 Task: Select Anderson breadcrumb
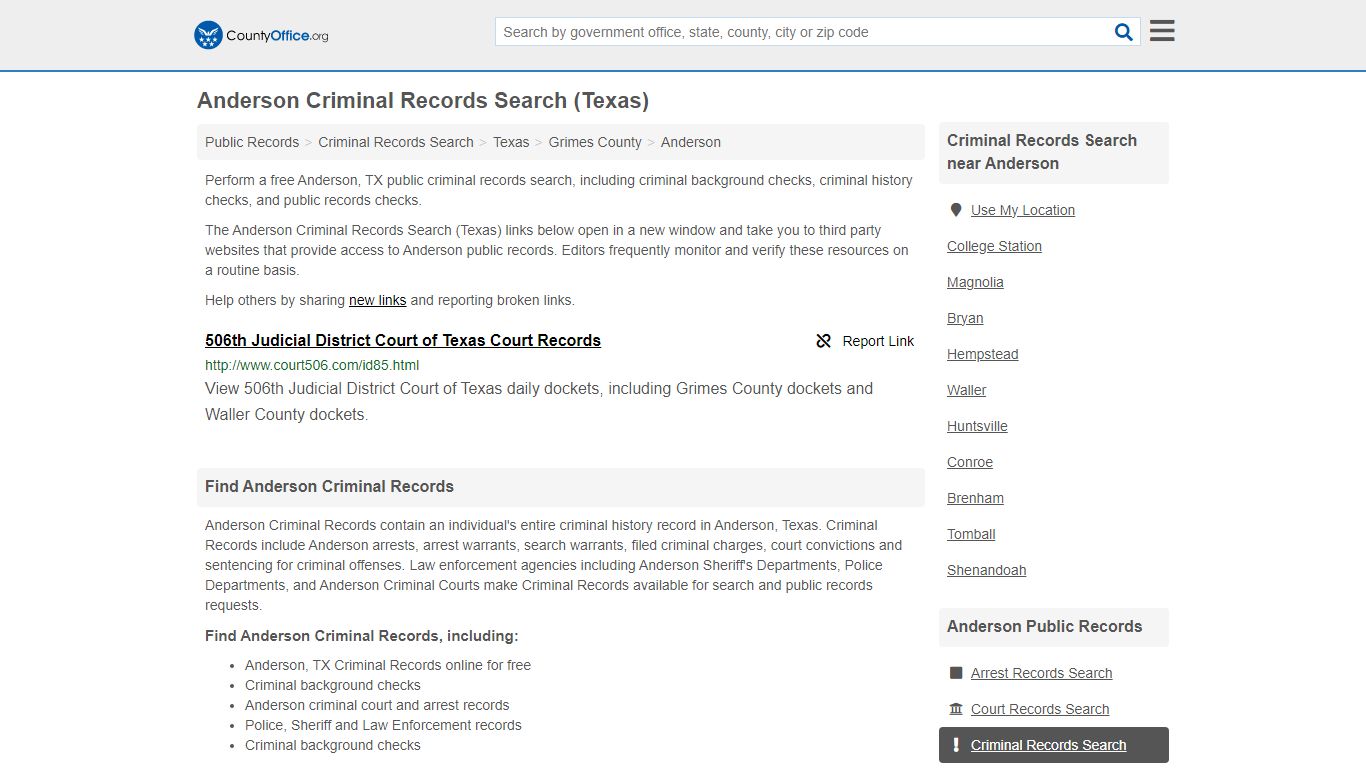[x=691, y=142]
